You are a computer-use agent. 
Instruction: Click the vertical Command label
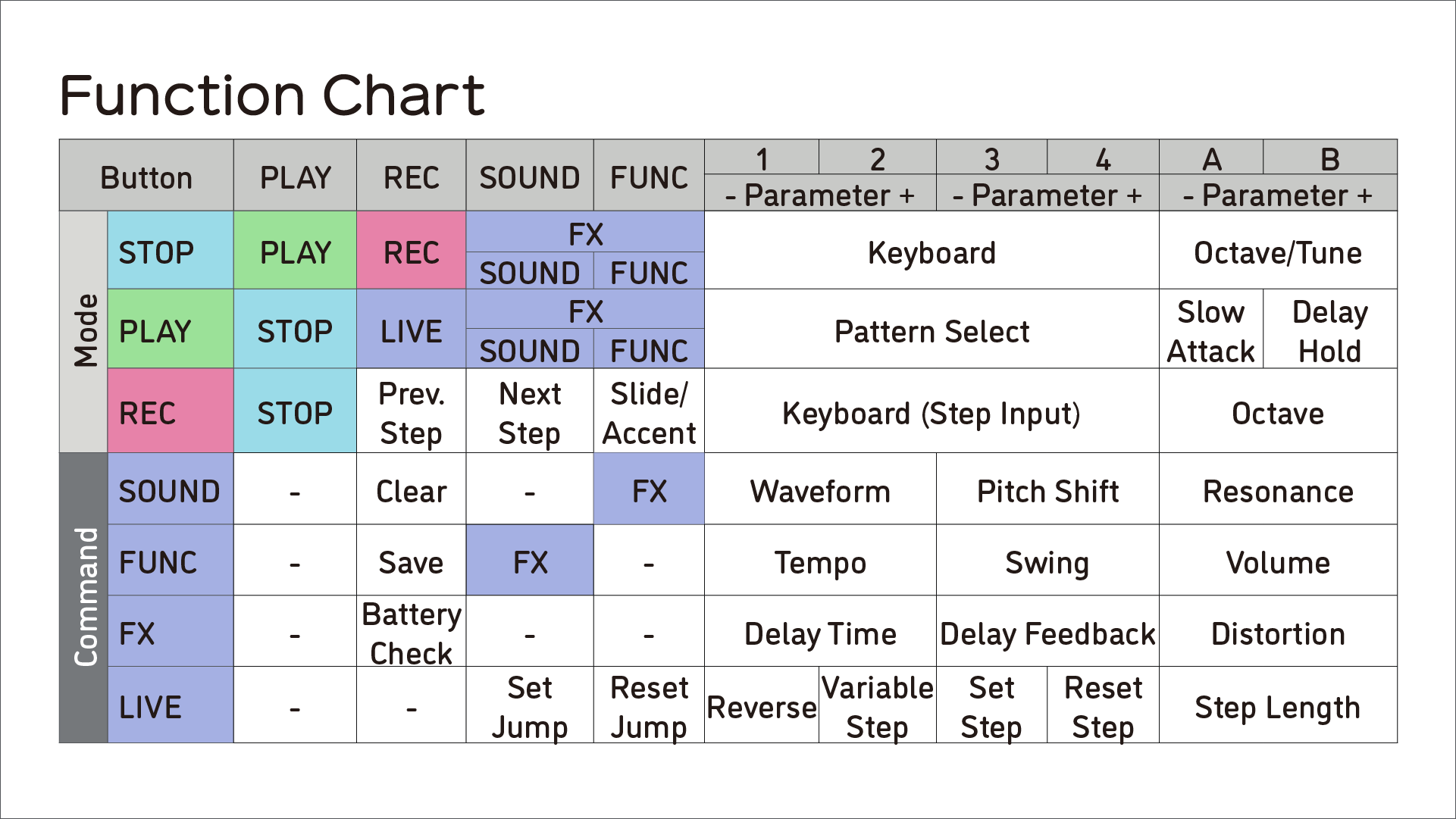pyautogui.click(x=84, y=597)
